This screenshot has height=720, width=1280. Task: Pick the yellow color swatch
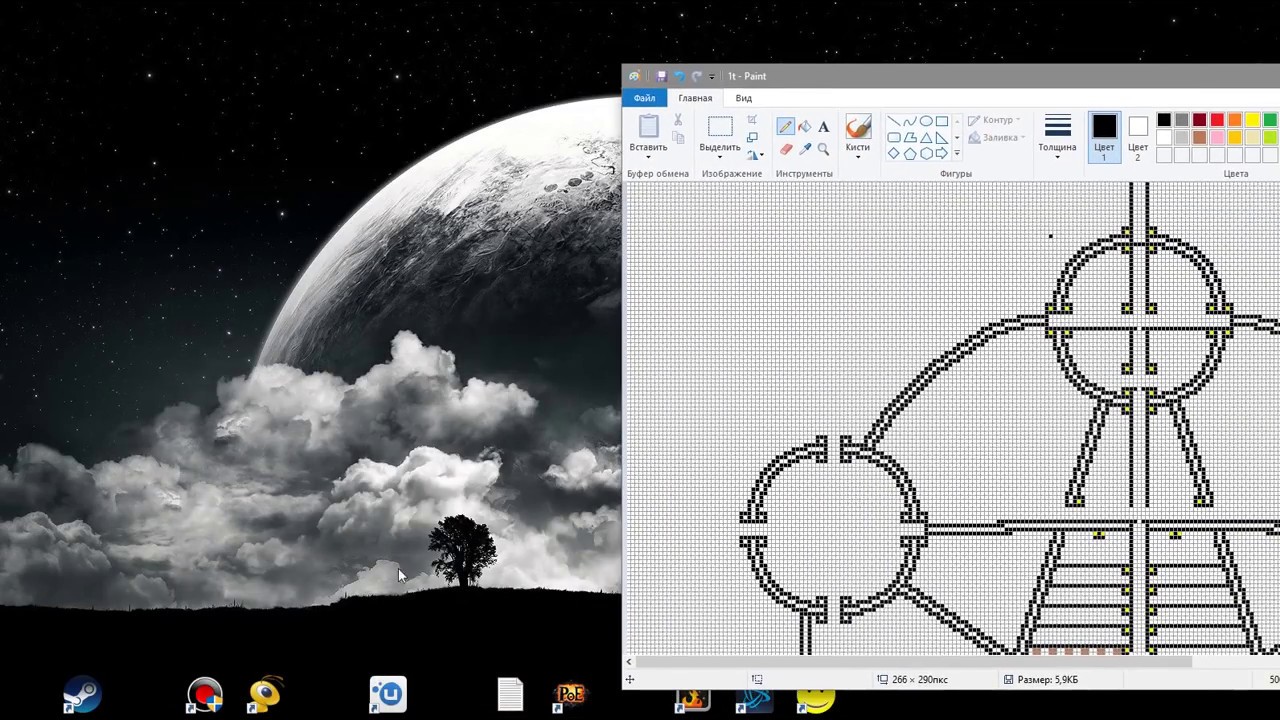(x=1252, y=120)
